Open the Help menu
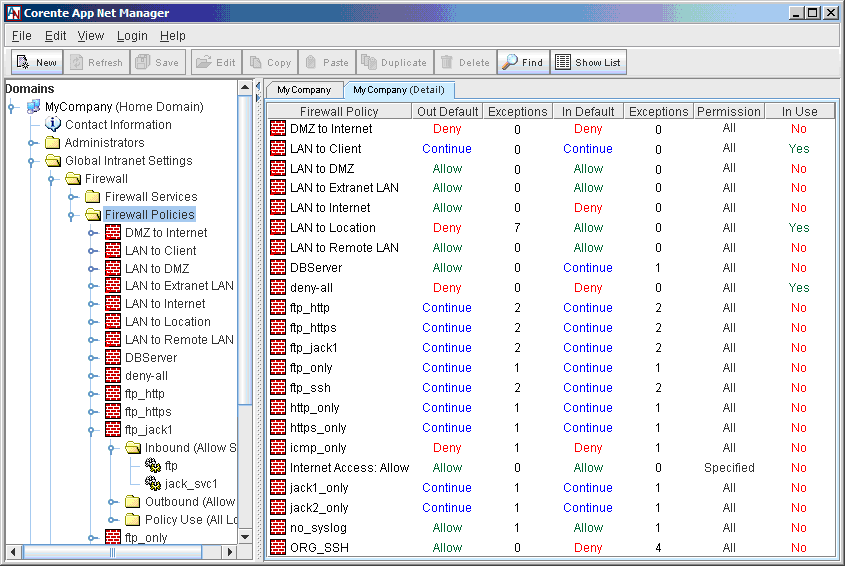 (172, 36)
